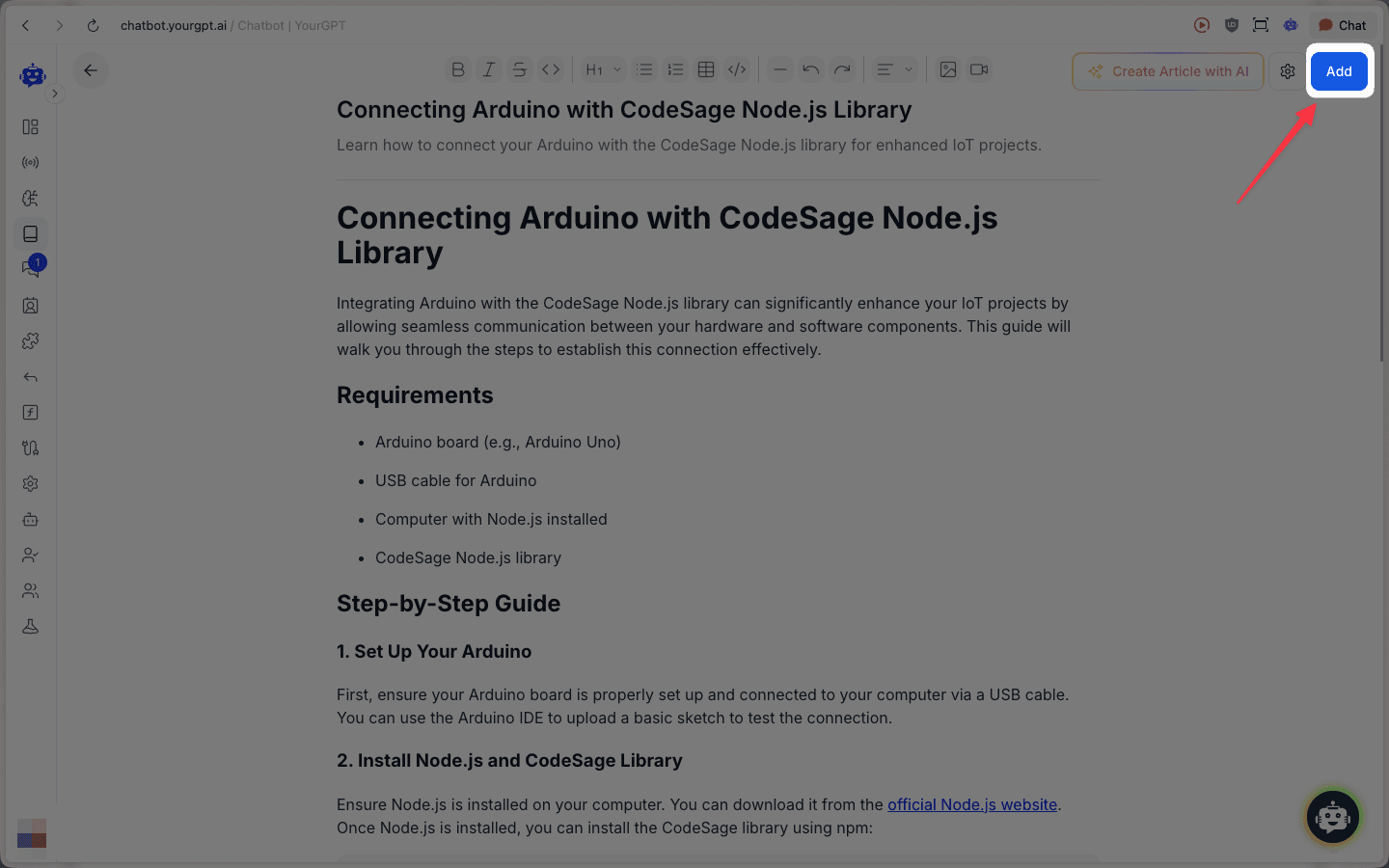Image resolution: width=1389 pixels, height=868 pixels.
Task: Toggle the numbered list formatting
Action: (675, 68)
